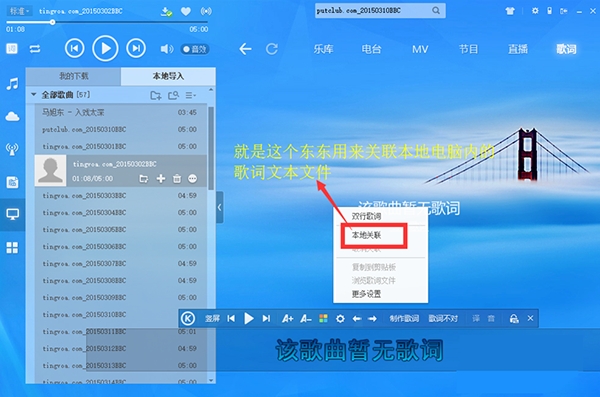Click Kugou K logo on lyric toolbar

tap(188, 319)
